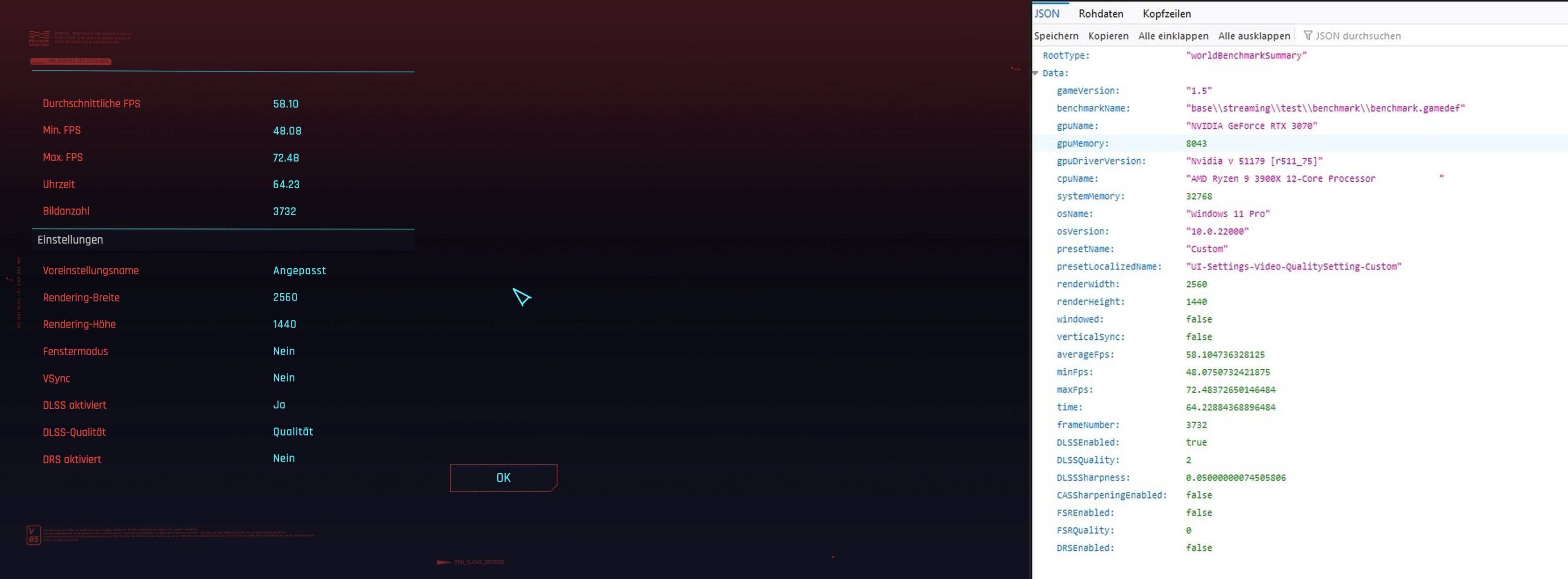The height and width of the screenshot is (579, 1568).
Task: Select the JSON tab
Action: click(1047, 13)
